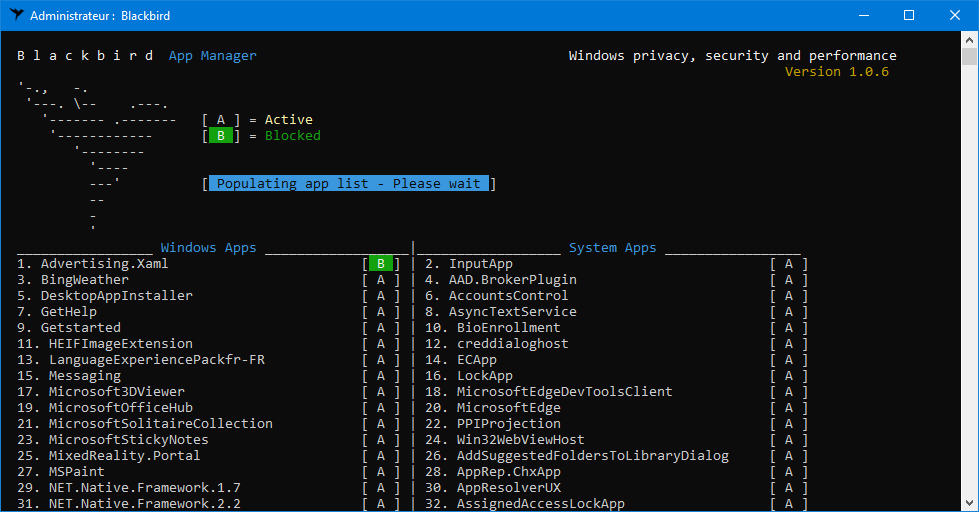
Task: Select the '12. creddialoghost' entry
Action: [x=497, y=344]
